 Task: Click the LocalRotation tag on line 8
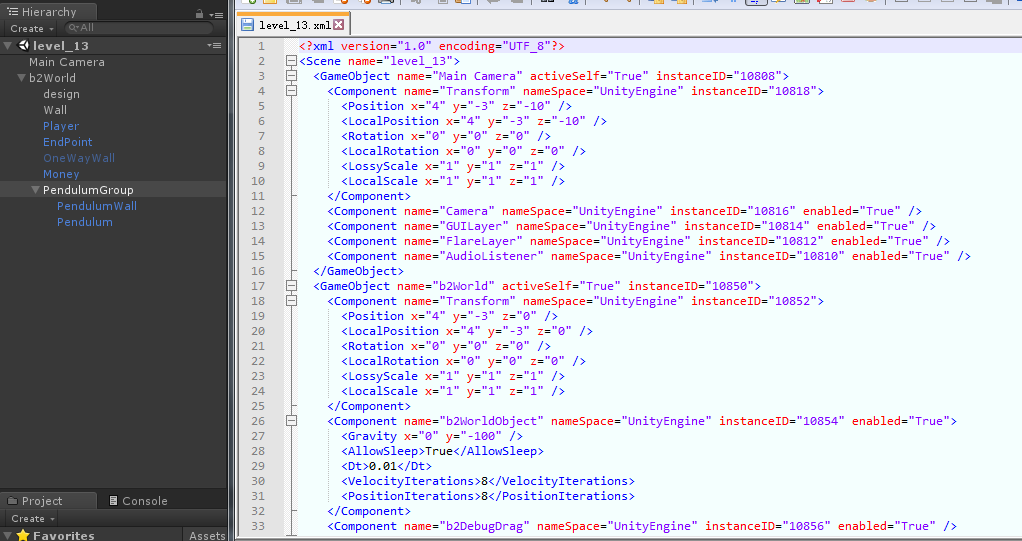(390, 151)
